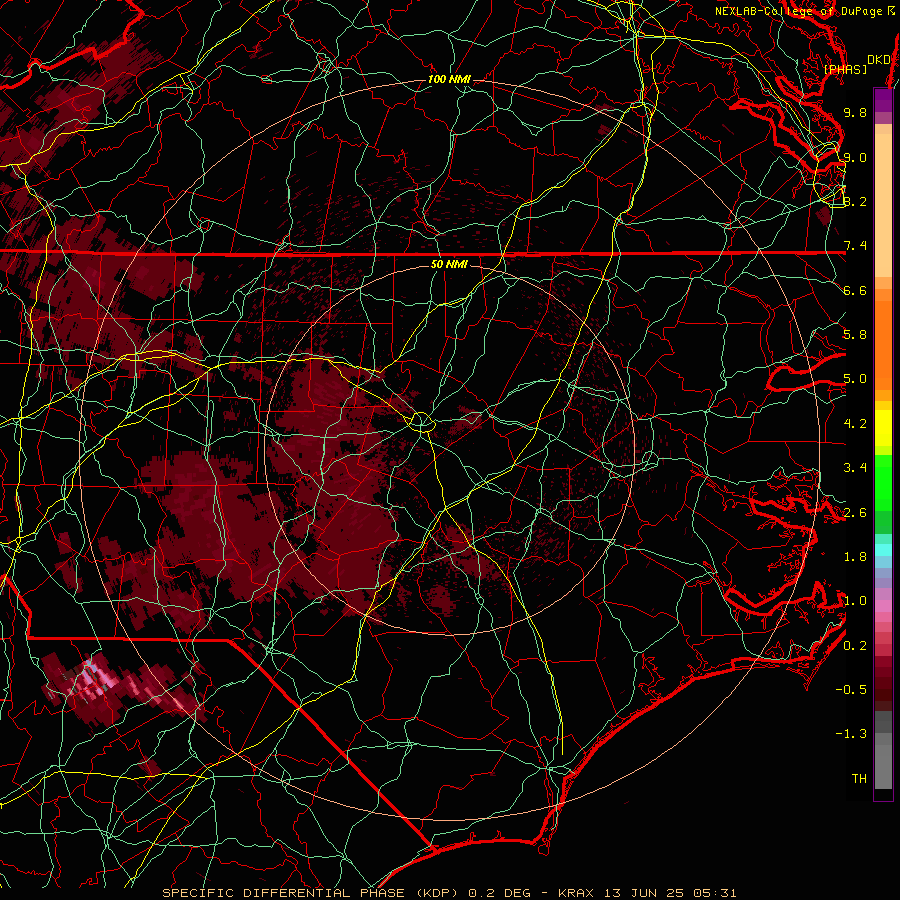
Task: Click the 5.8 value on the scale
Action: [x=855, y=335]
